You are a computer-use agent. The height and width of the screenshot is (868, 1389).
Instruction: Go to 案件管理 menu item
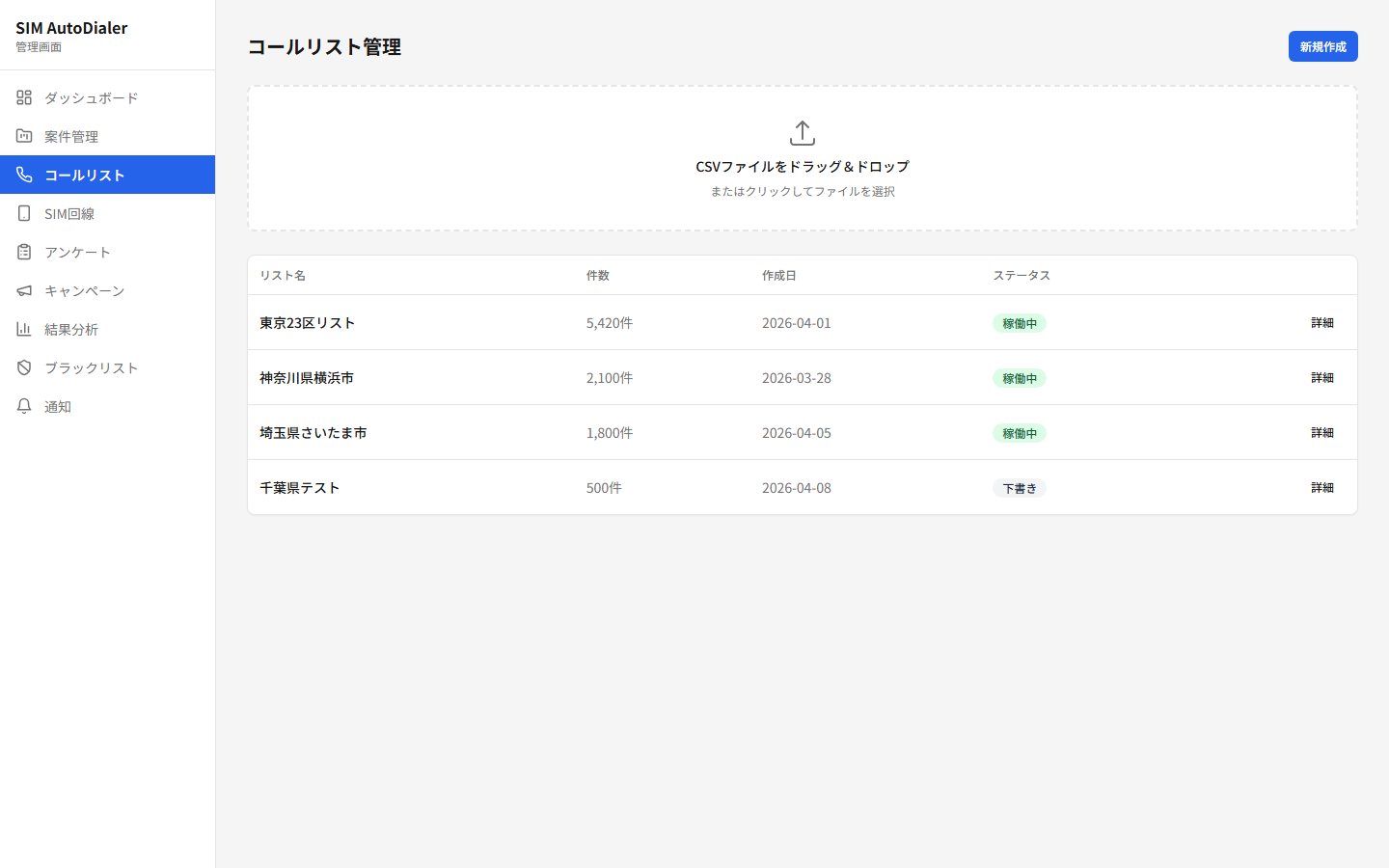[107, 136]
